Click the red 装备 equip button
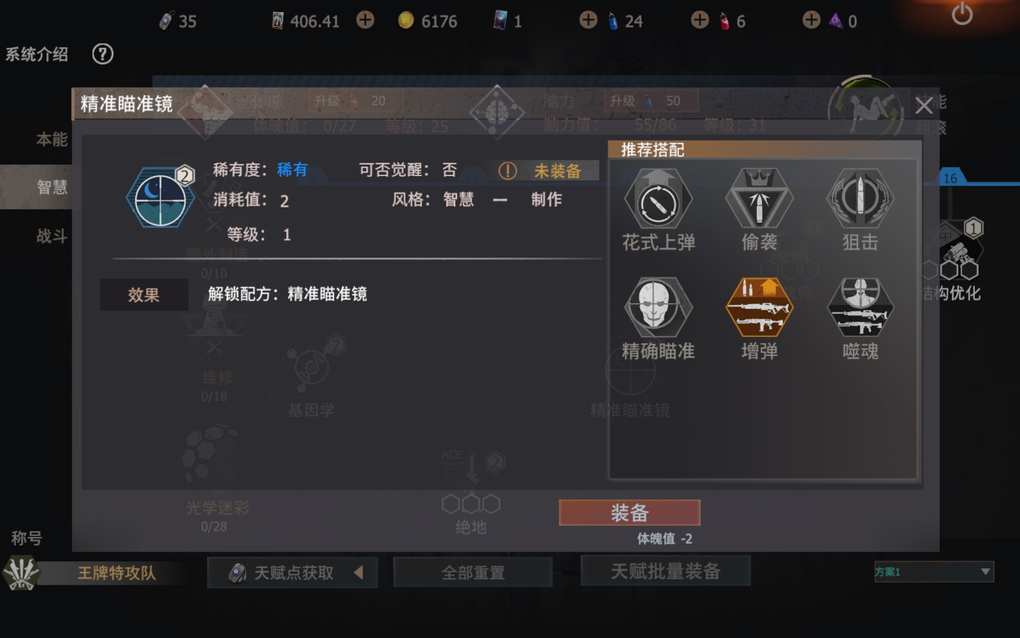The height and width of the screenshot is (638, 1020). click(629, 512)
